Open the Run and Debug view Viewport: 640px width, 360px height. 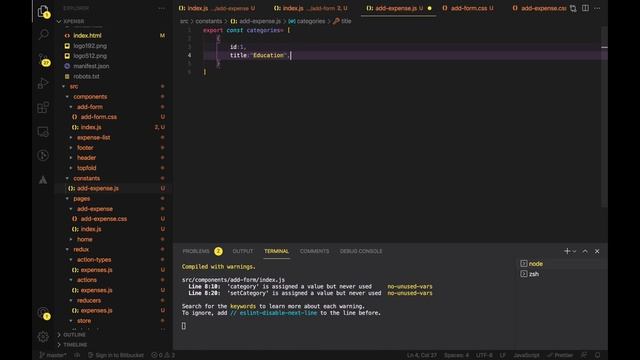click(43, 83)
